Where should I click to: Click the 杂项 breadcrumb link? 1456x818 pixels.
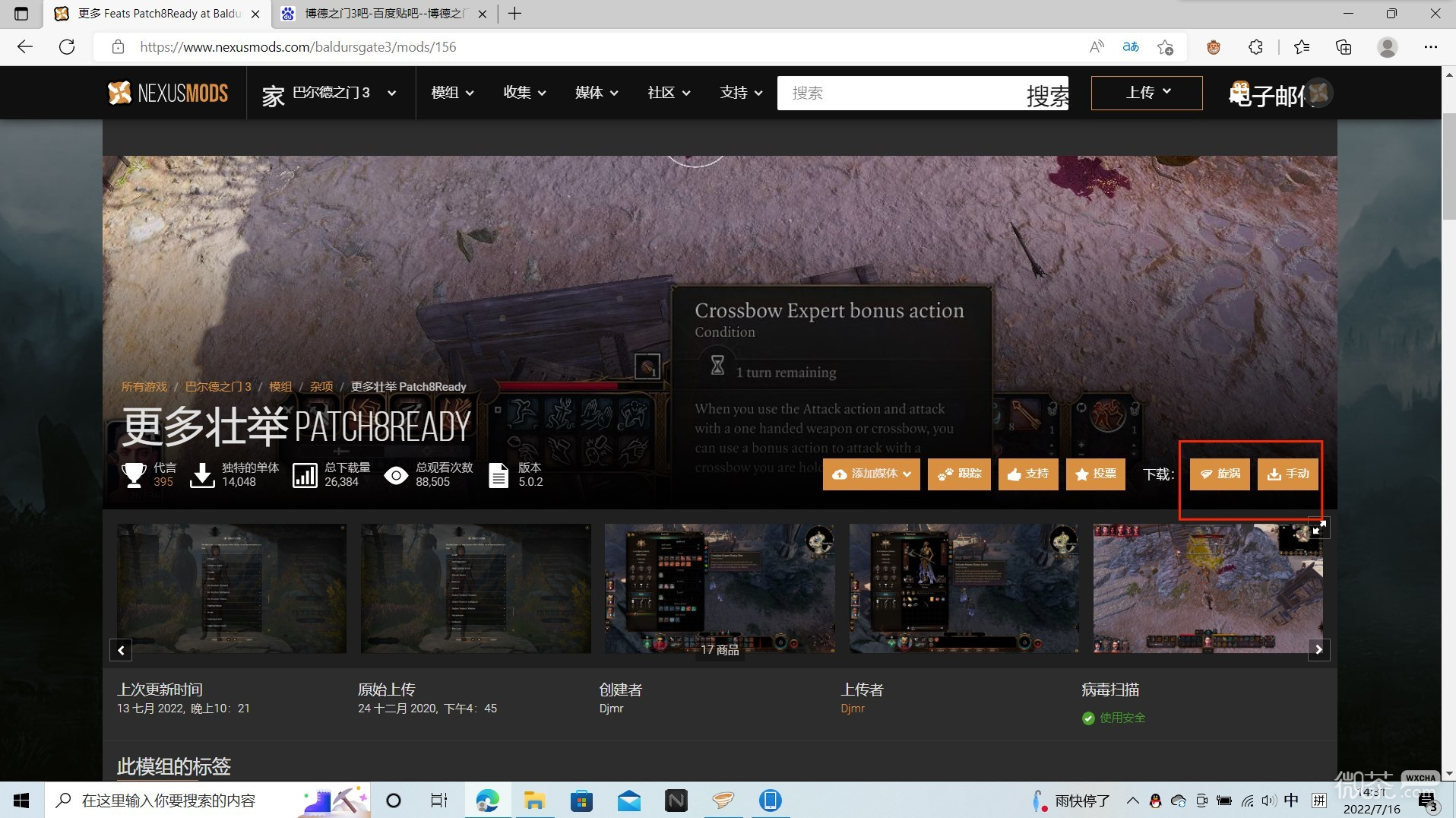(321, 386)
